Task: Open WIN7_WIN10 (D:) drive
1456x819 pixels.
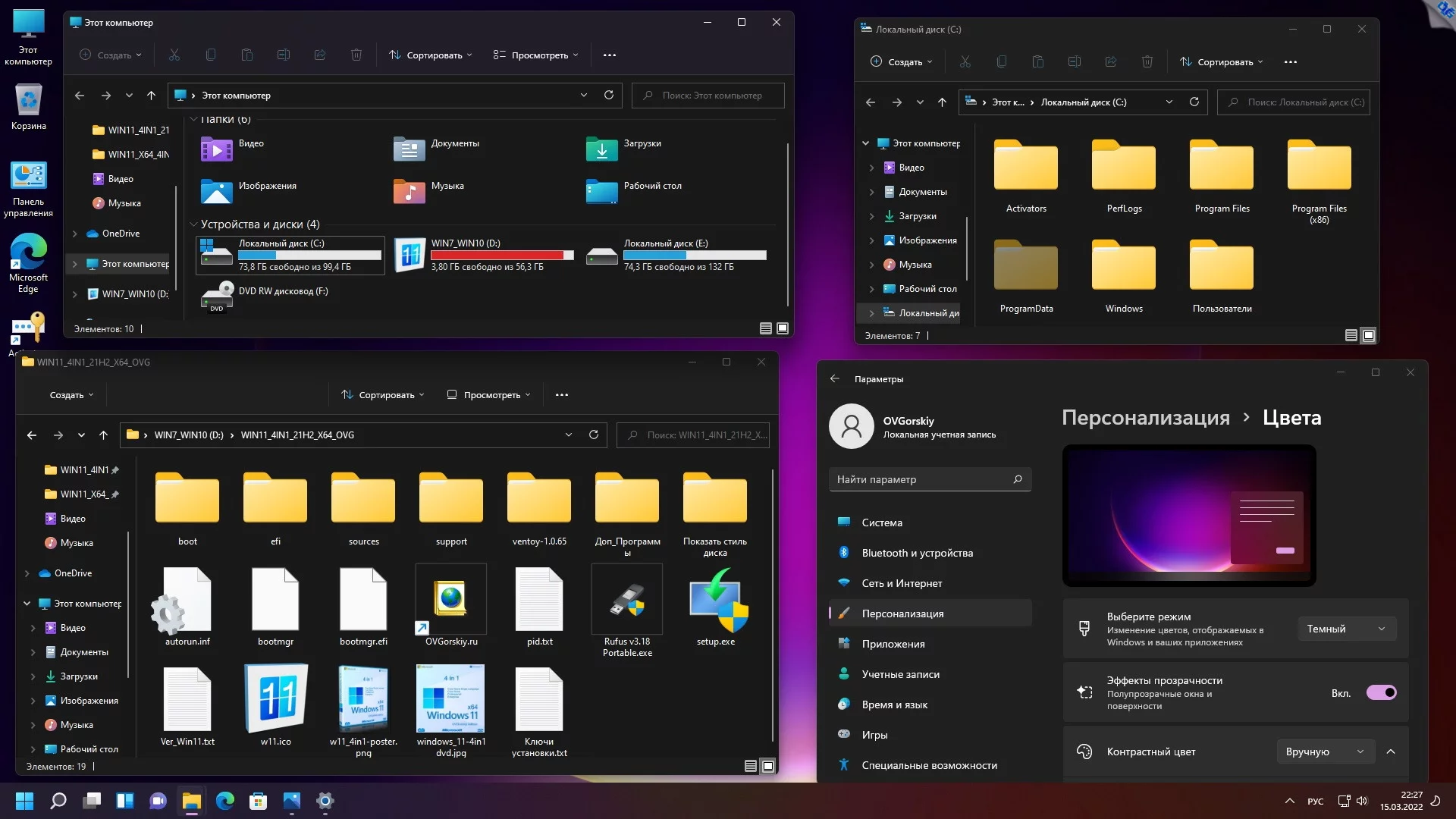Action: (x=409, y=254)
